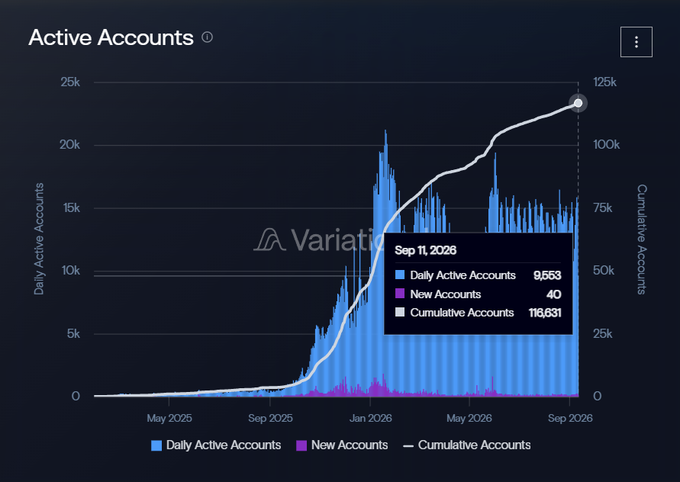Click the Sep 2026 x-axis label
The height and width of the screenshot is (482, 680).
570,418
